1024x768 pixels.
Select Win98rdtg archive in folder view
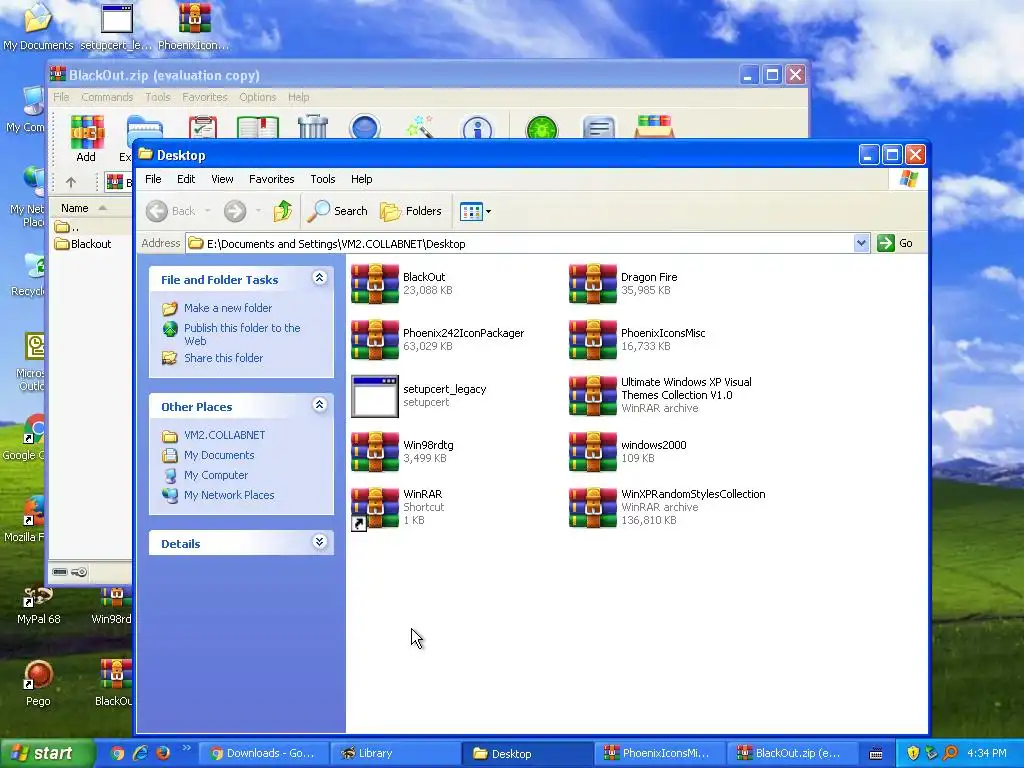pos(375,452)
